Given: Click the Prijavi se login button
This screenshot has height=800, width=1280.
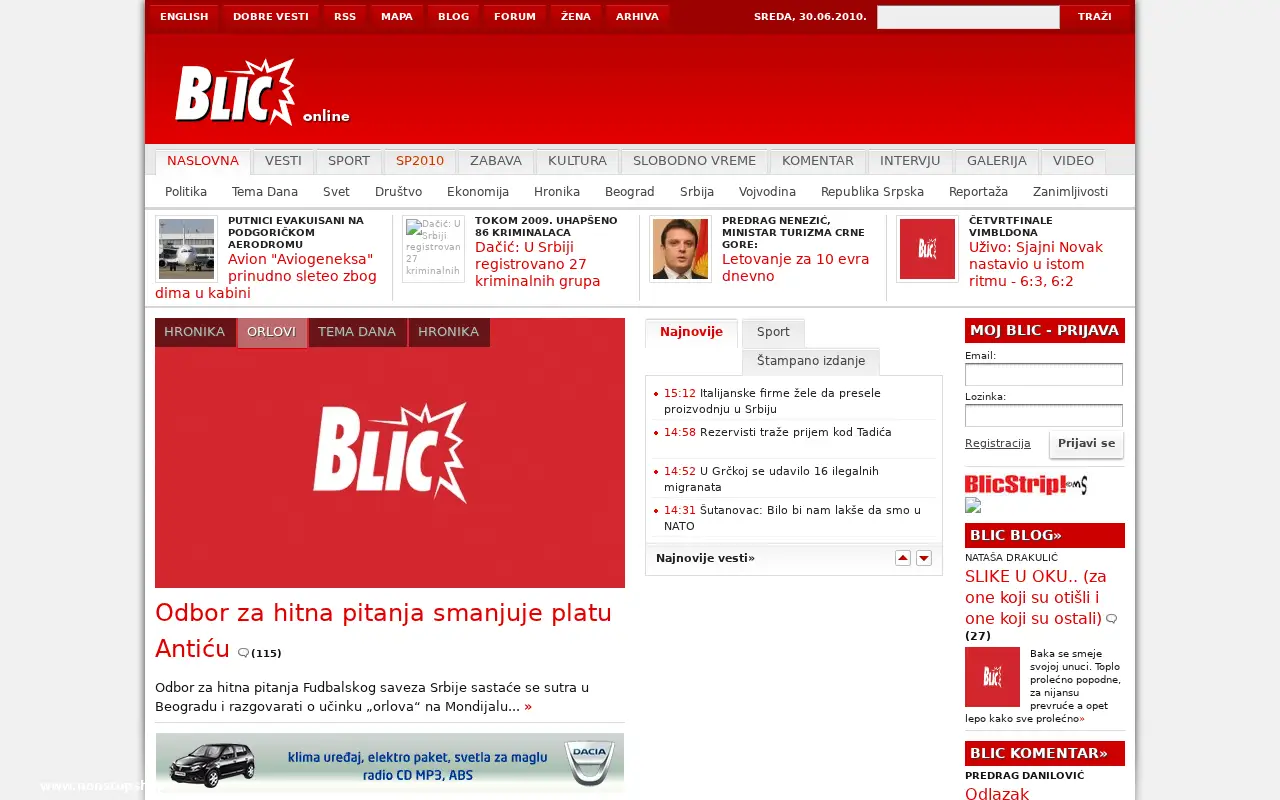Looking at the screenshot, I should coord(1086,444).
